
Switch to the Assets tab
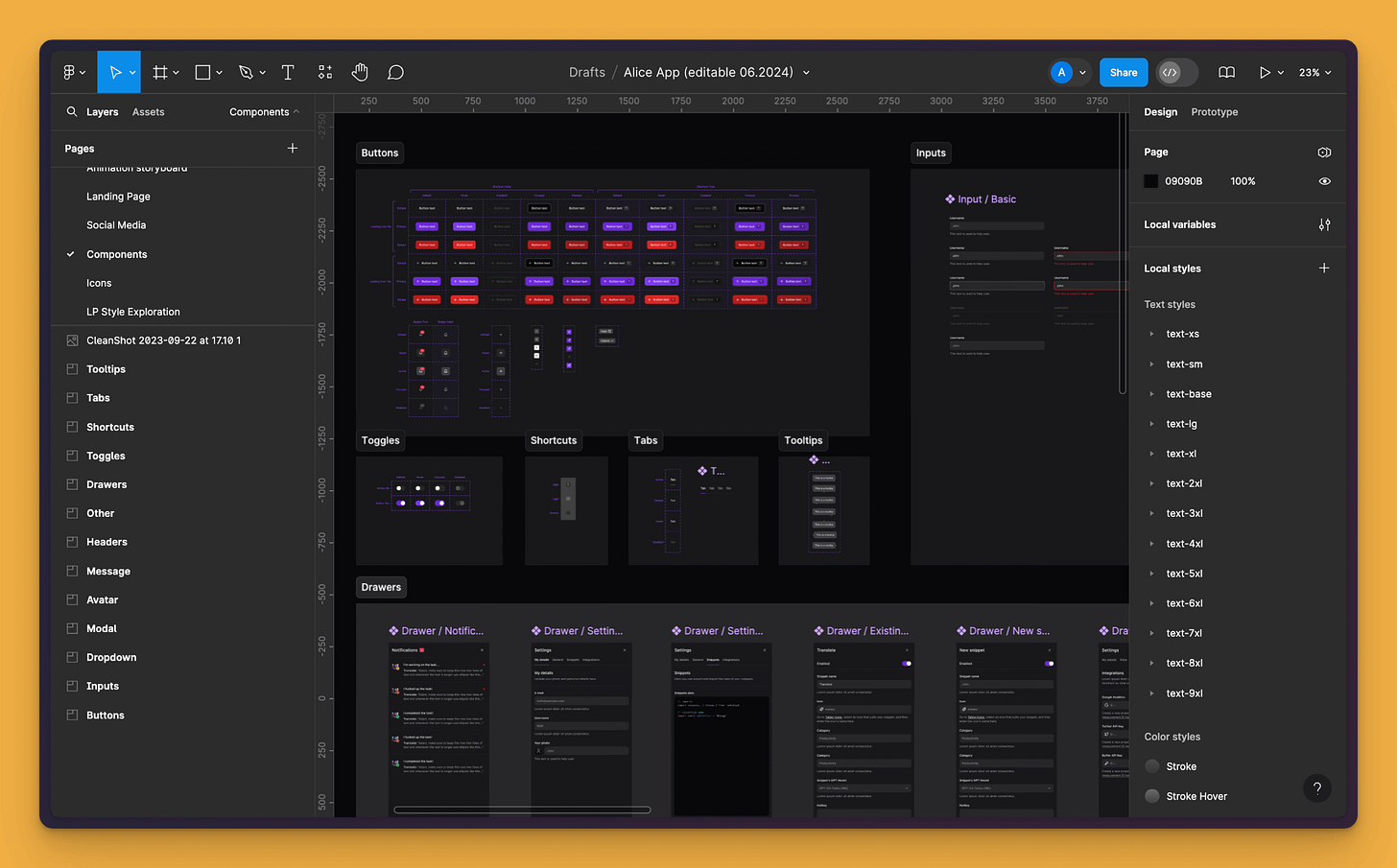point(148,112)
